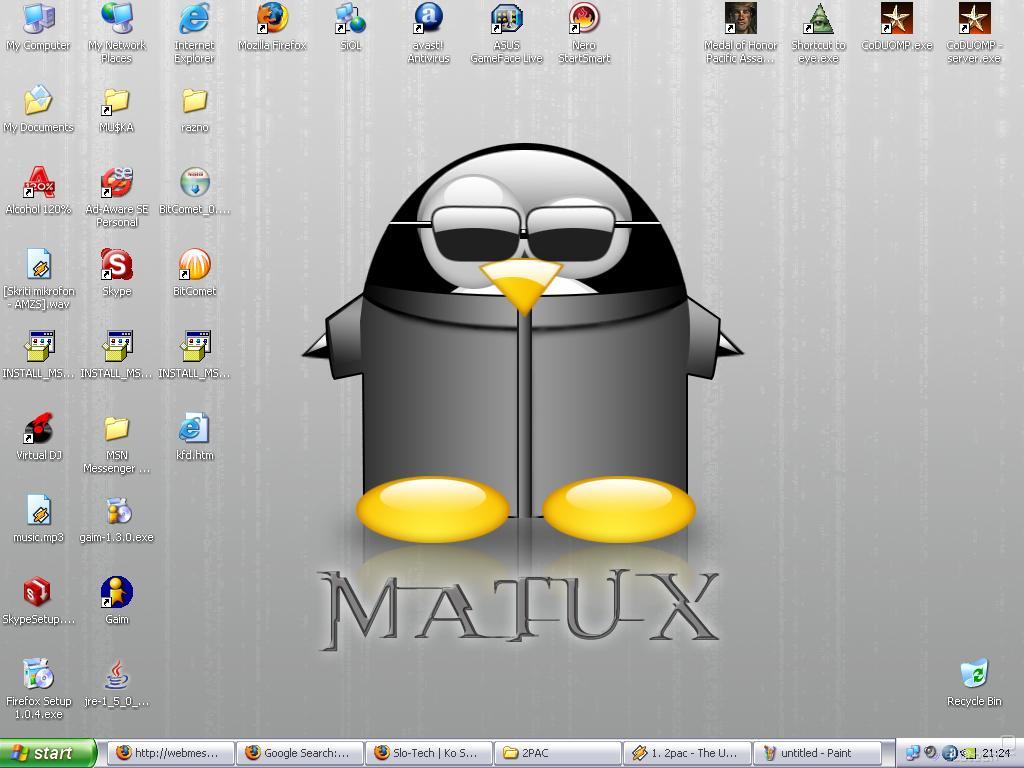Select the Skriti mikrofon AMZS wav file
This screenshot has height=768, width=1024.
39,279
